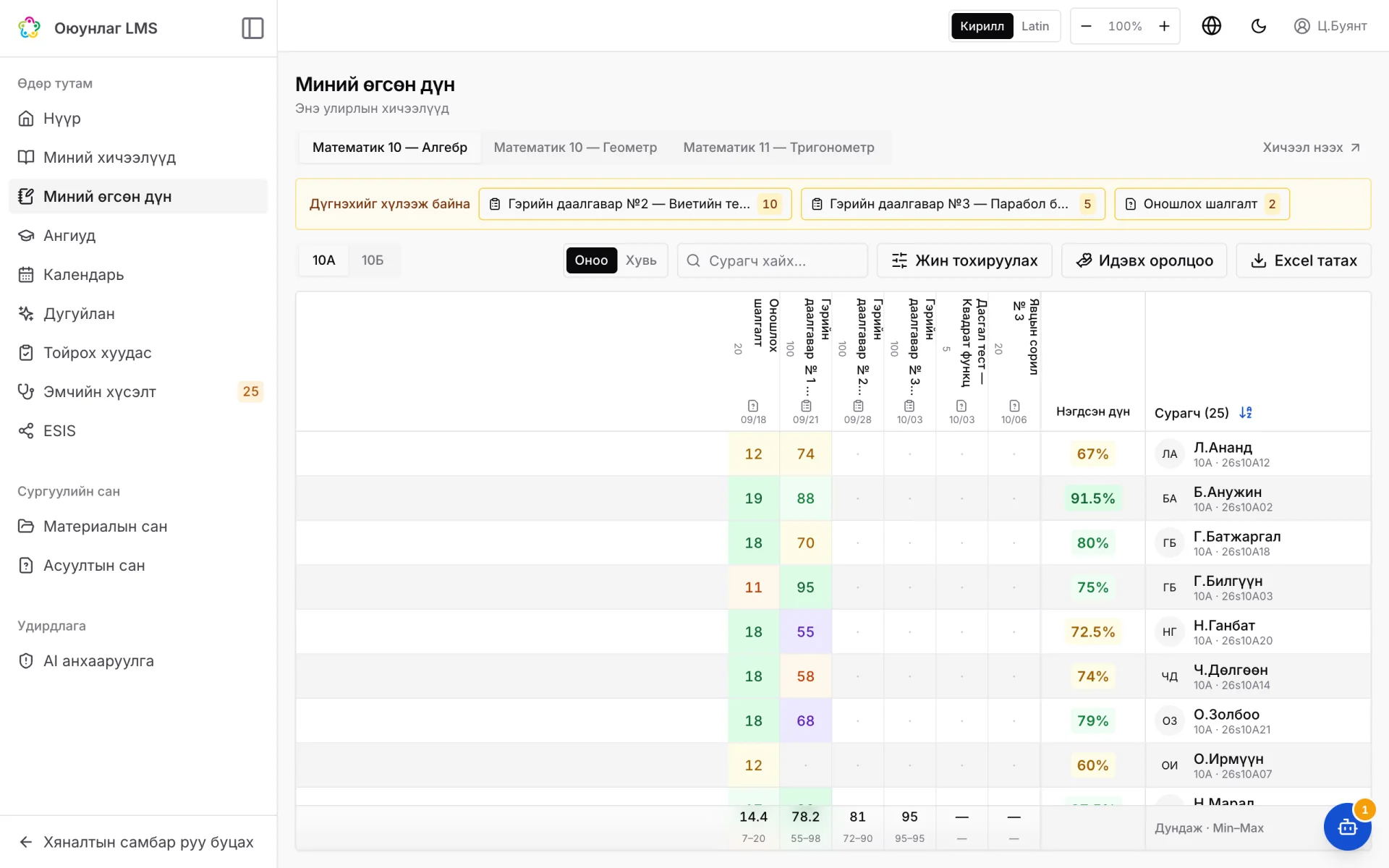Switch score view to Хувь
This screenshot has height=868, width=1389.
641,260
